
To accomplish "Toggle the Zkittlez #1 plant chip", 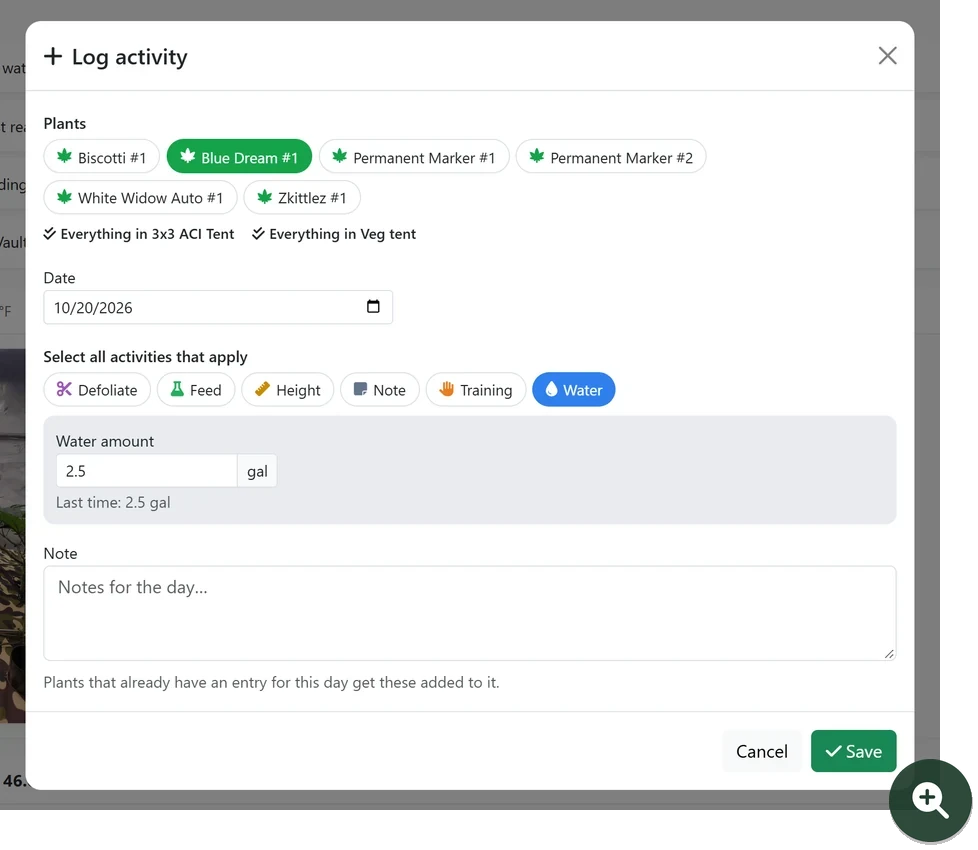I will (302, 198).
